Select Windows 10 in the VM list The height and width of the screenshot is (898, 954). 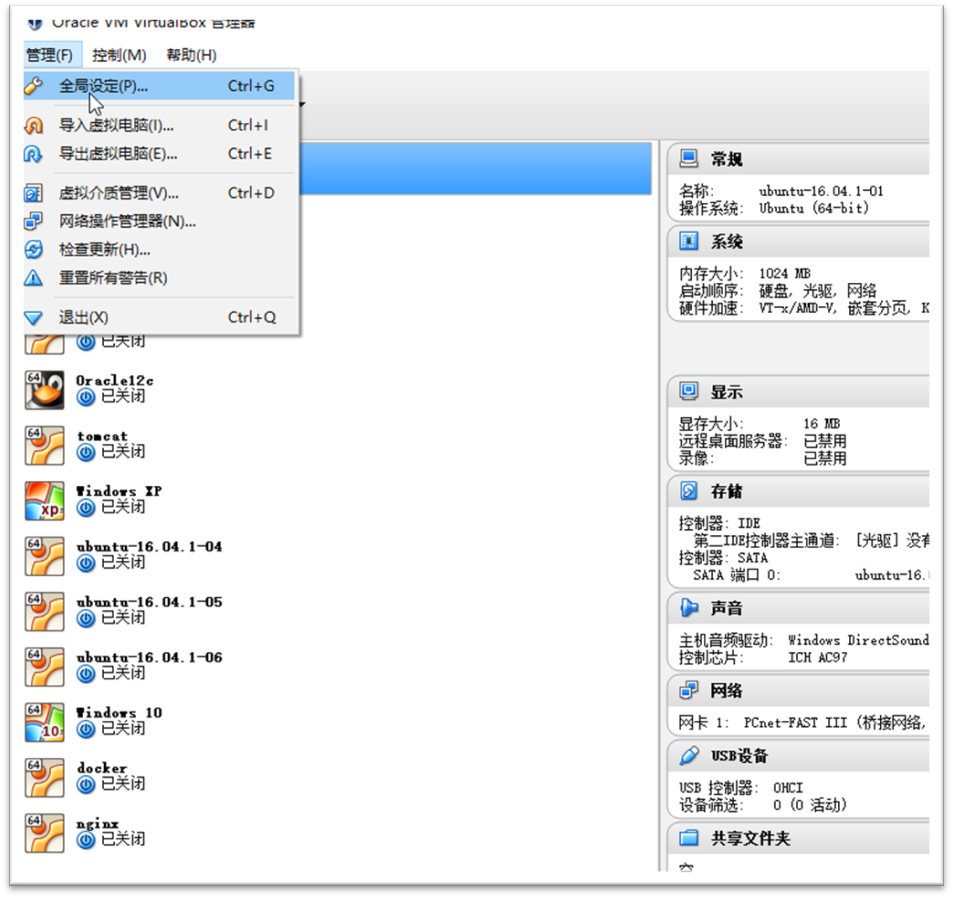(119, 712)
